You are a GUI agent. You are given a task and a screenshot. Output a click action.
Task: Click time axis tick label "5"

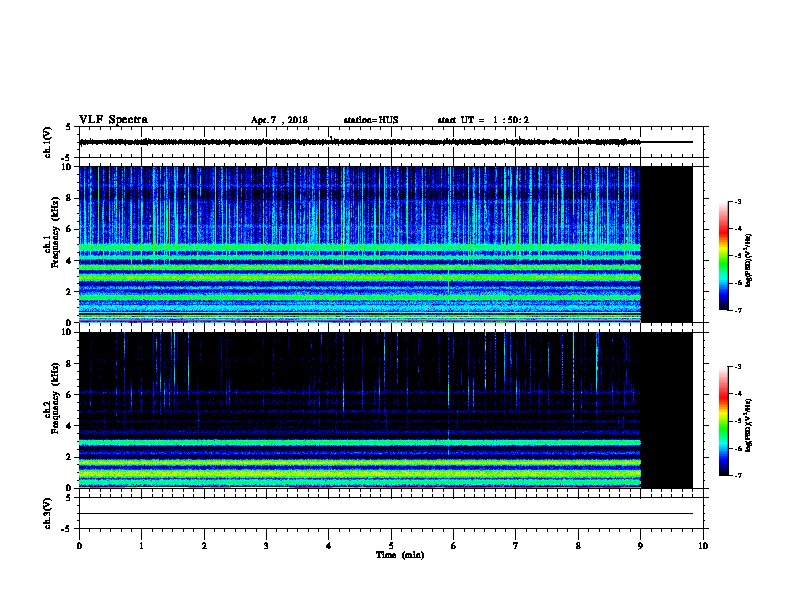[391, 545]
